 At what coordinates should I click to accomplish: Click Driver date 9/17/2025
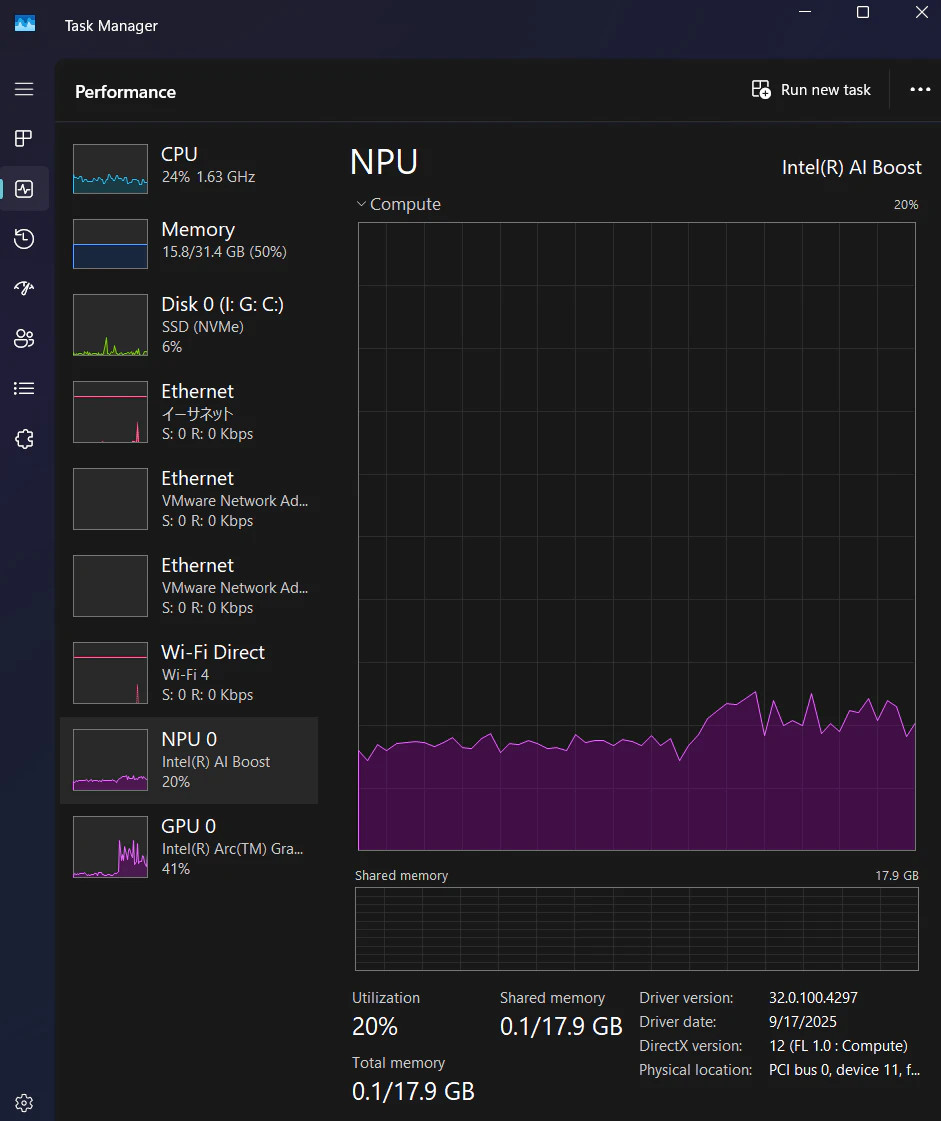pos(802,1022)
